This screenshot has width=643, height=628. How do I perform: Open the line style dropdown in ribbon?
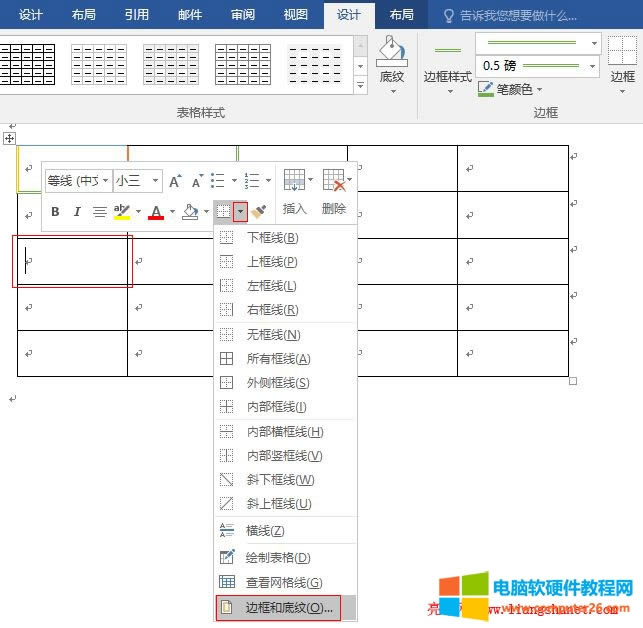[x=594, y=43]
